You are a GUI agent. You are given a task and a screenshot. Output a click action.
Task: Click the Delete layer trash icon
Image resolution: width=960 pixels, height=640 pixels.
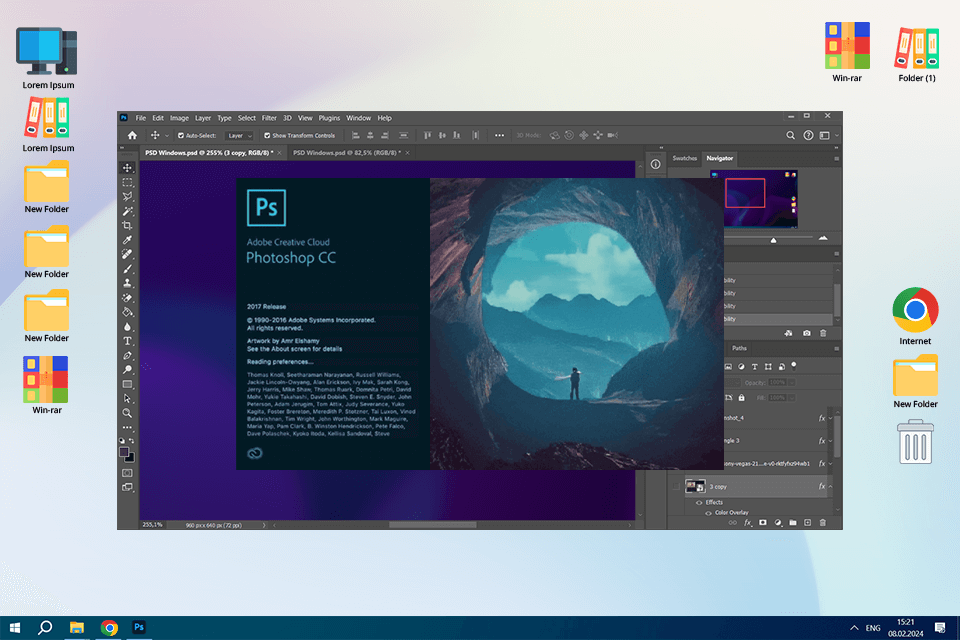point(823,523)
